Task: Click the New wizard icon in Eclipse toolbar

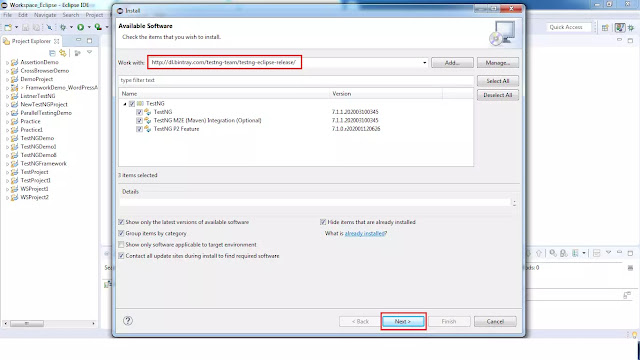Action: pos(8,27)
